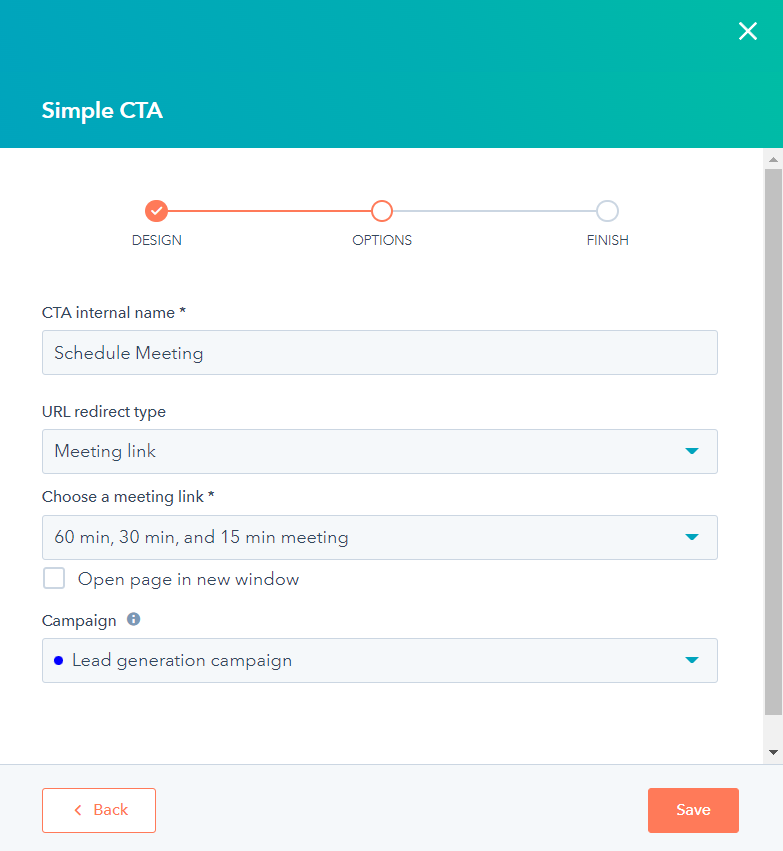Screen dimensions: 783x851
Task: Click the DESIGN step label
Action: (157, 240)
